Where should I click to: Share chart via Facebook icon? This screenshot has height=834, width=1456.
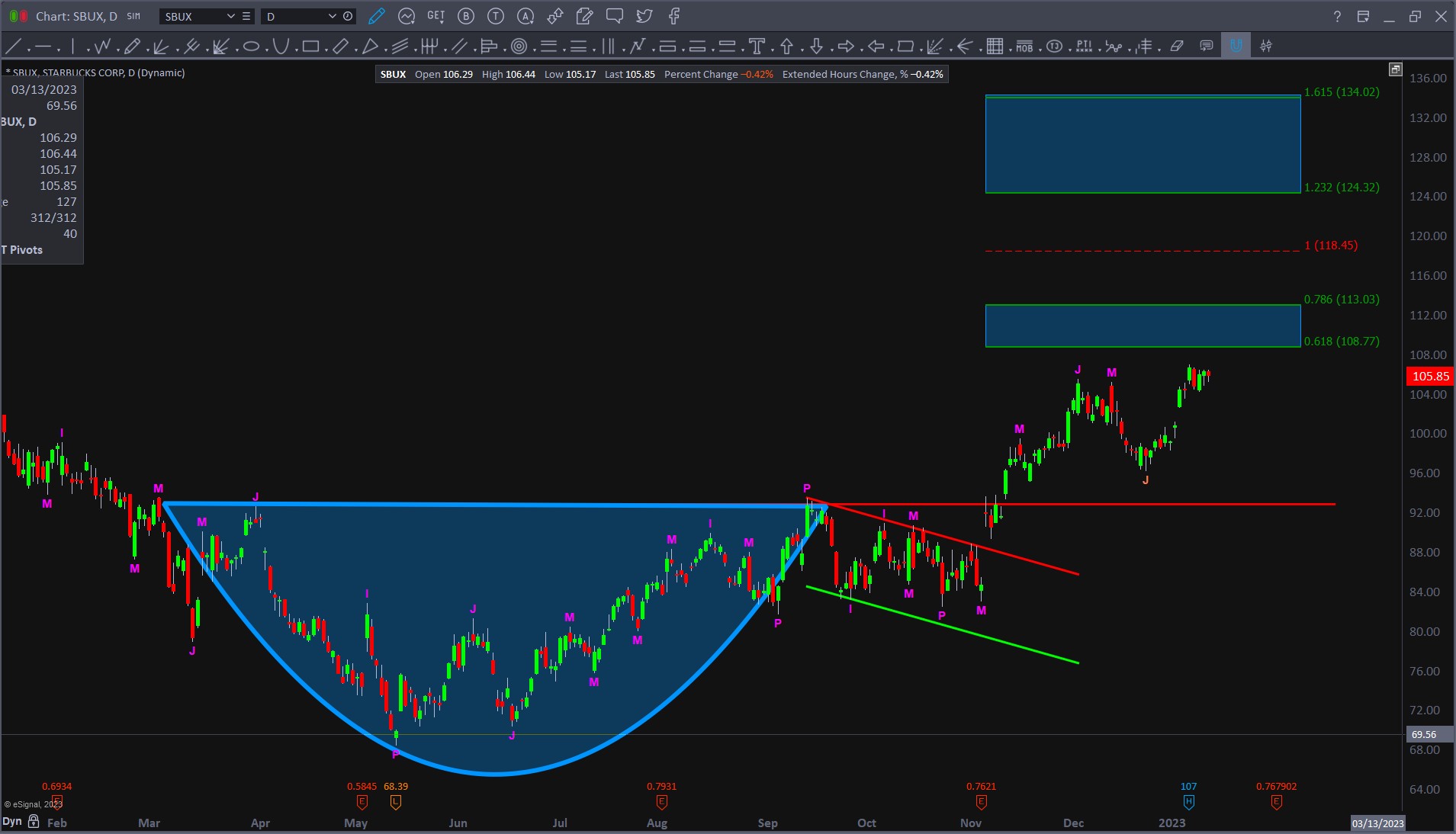coord(674,16)
